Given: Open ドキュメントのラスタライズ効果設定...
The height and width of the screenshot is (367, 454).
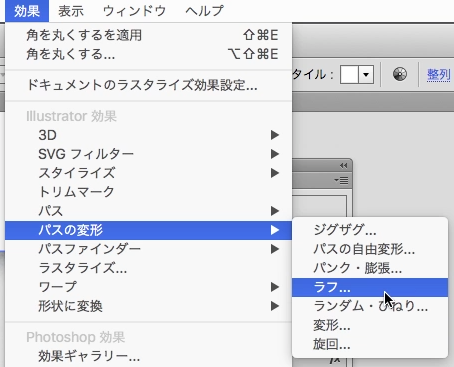Looking at the screenshot, I should [149, 85].
